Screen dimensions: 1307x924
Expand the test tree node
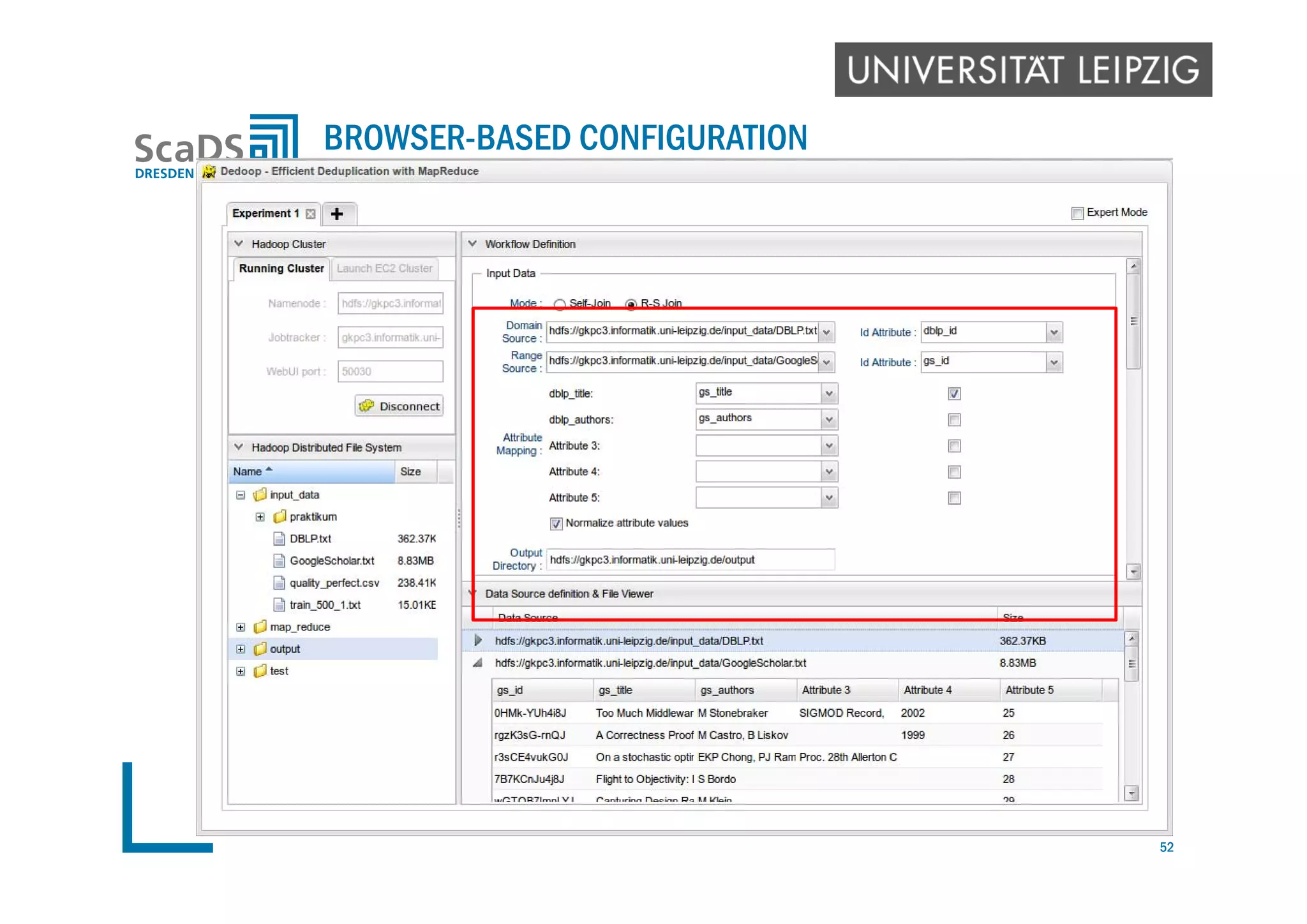click(241, 671)
